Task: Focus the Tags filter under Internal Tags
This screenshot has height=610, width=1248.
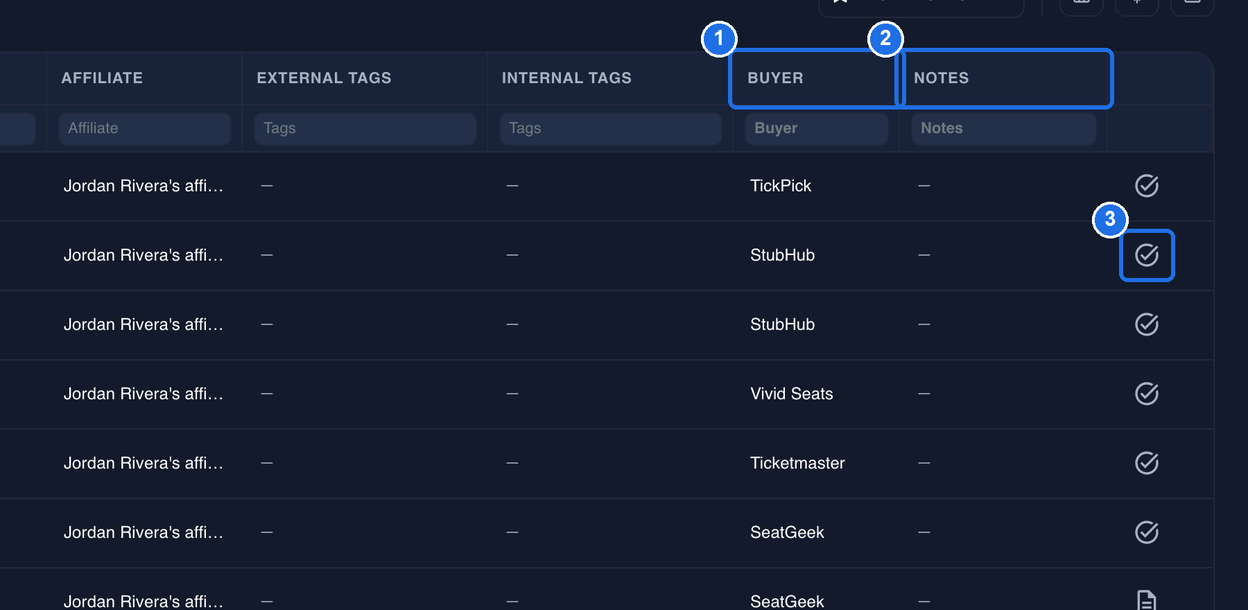Action: point(610,128)
